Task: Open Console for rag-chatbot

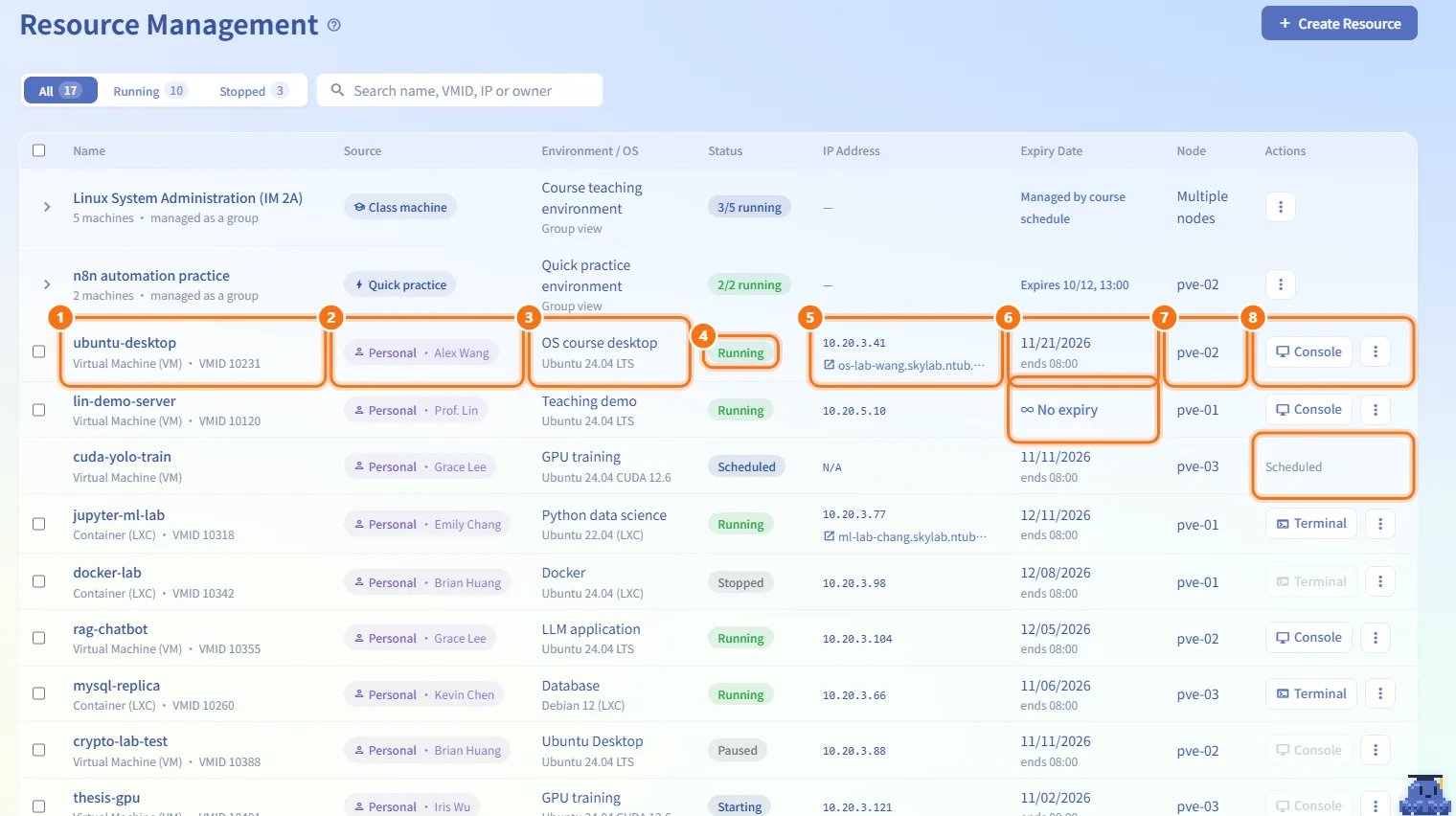Action: pyautogui.click(x=1308, y=638)
